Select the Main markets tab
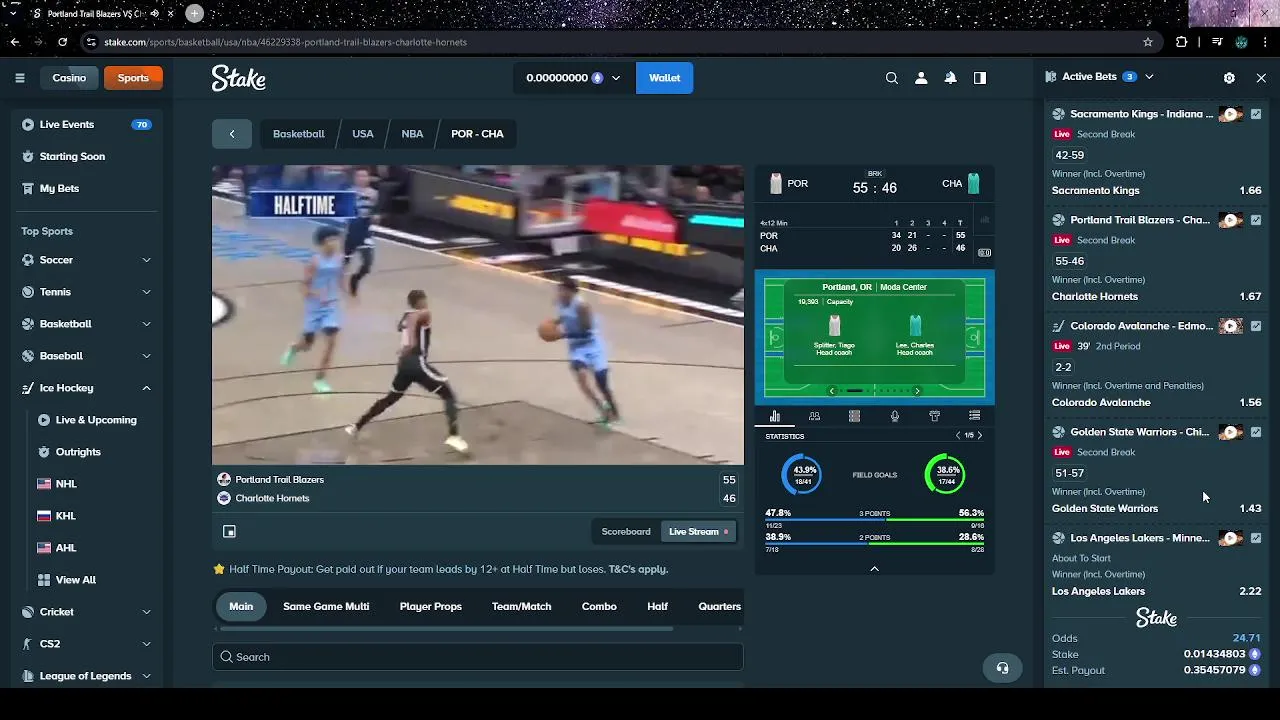Screen dimensions: 1280x720 coord(241,606)
